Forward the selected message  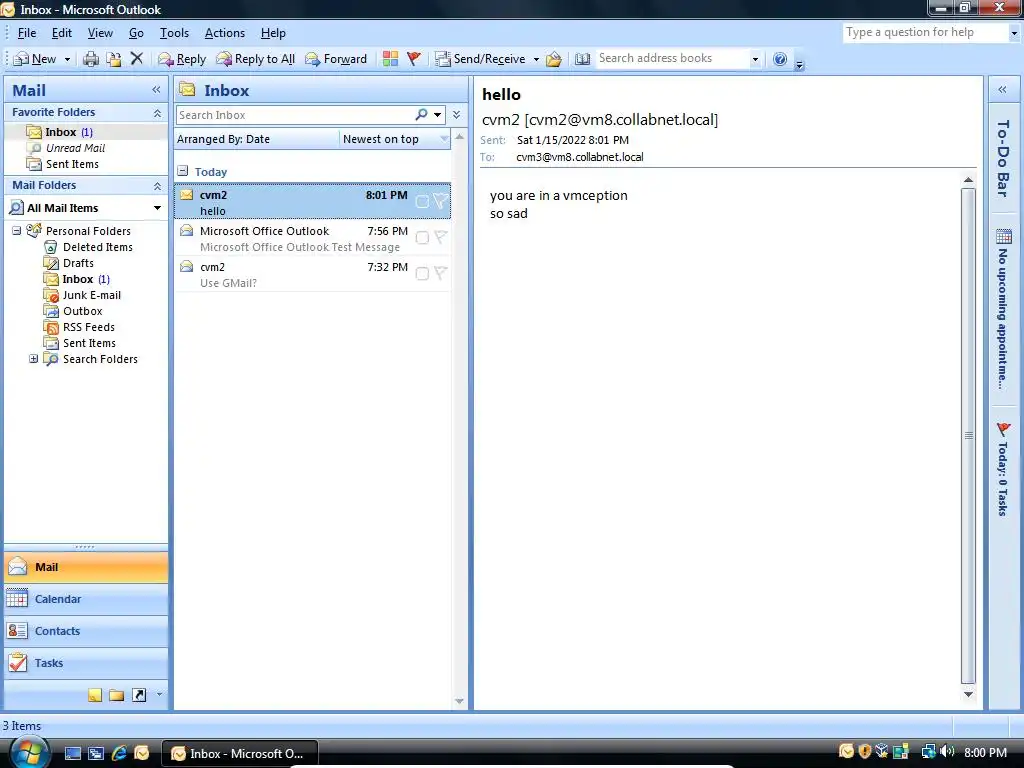pos(336,59)
